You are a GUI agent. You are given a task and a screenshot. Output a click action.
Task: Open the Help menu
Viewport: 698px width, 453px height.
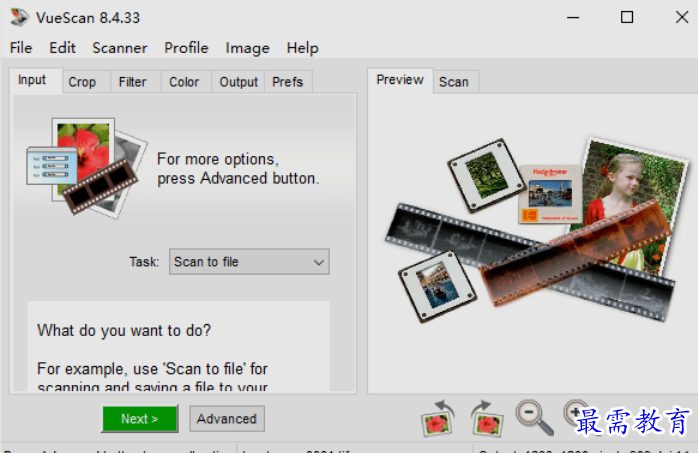302,48
